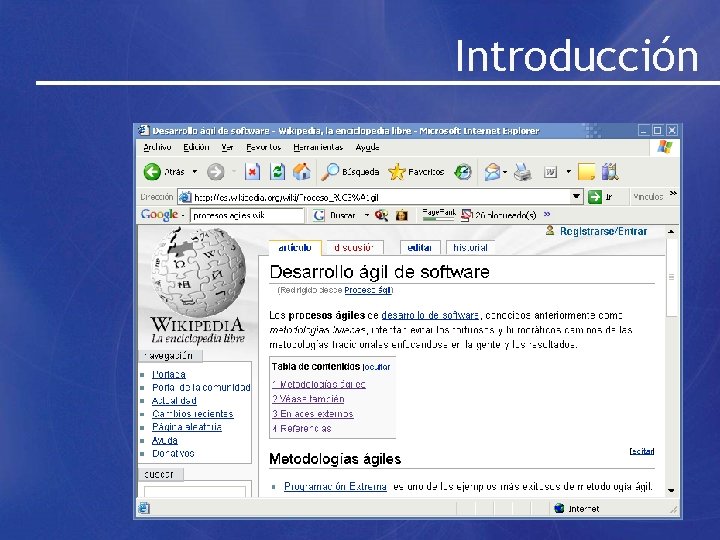Click the Google Buscar G icon

click(319, 215)
